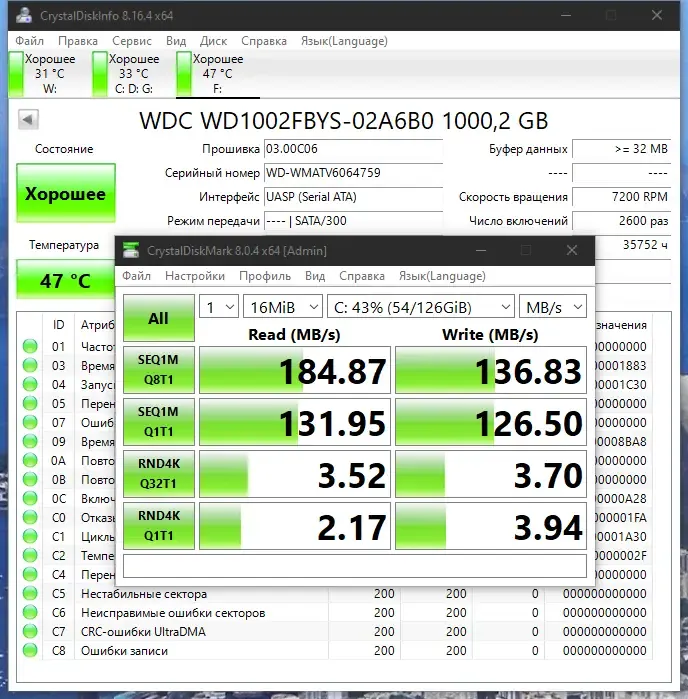Click the CRC-ошибки UltraDMA attribute row text
The image size is (688, 699).
click(x=143, y=632)
